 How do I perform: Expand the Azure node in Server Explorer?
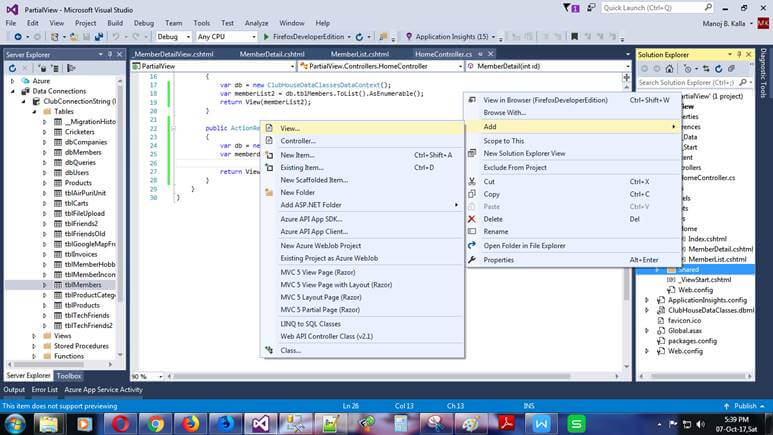(13, 81)
